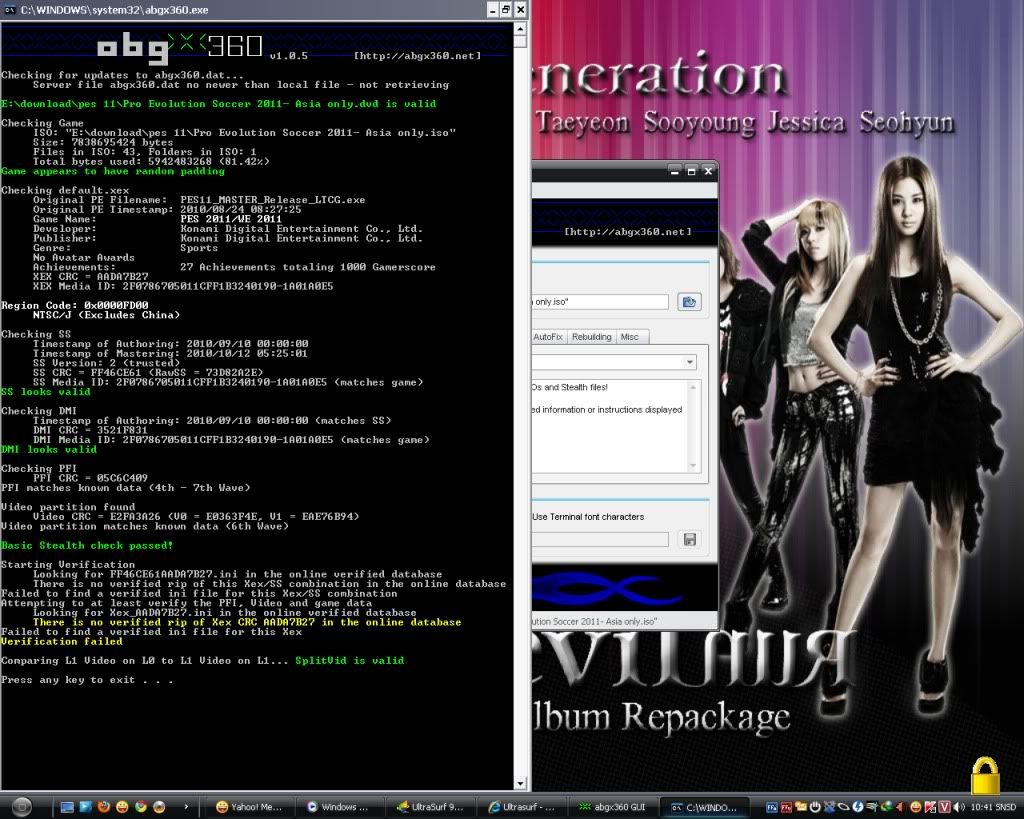Image resolution: width=1024 pixels, height=819 pixels.
Task: Switch to the Ultrasurf Internet Explorer taskbar button
Action: click(x=522, y=807)
